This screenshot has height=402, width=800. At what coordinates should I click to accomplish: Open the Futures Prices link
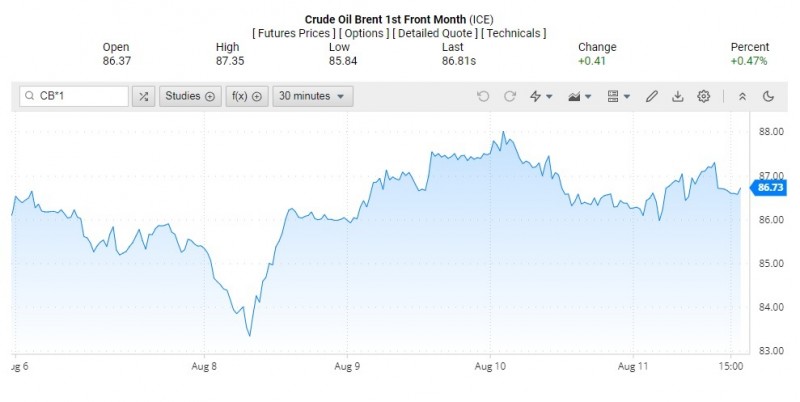pyautogui.click(x=293, y=33)
